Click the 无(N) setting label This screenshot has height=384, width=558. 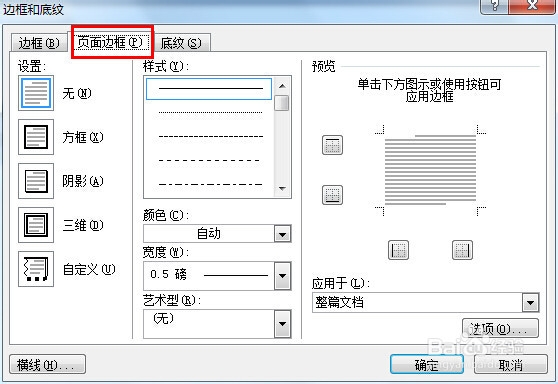(77, 93)
